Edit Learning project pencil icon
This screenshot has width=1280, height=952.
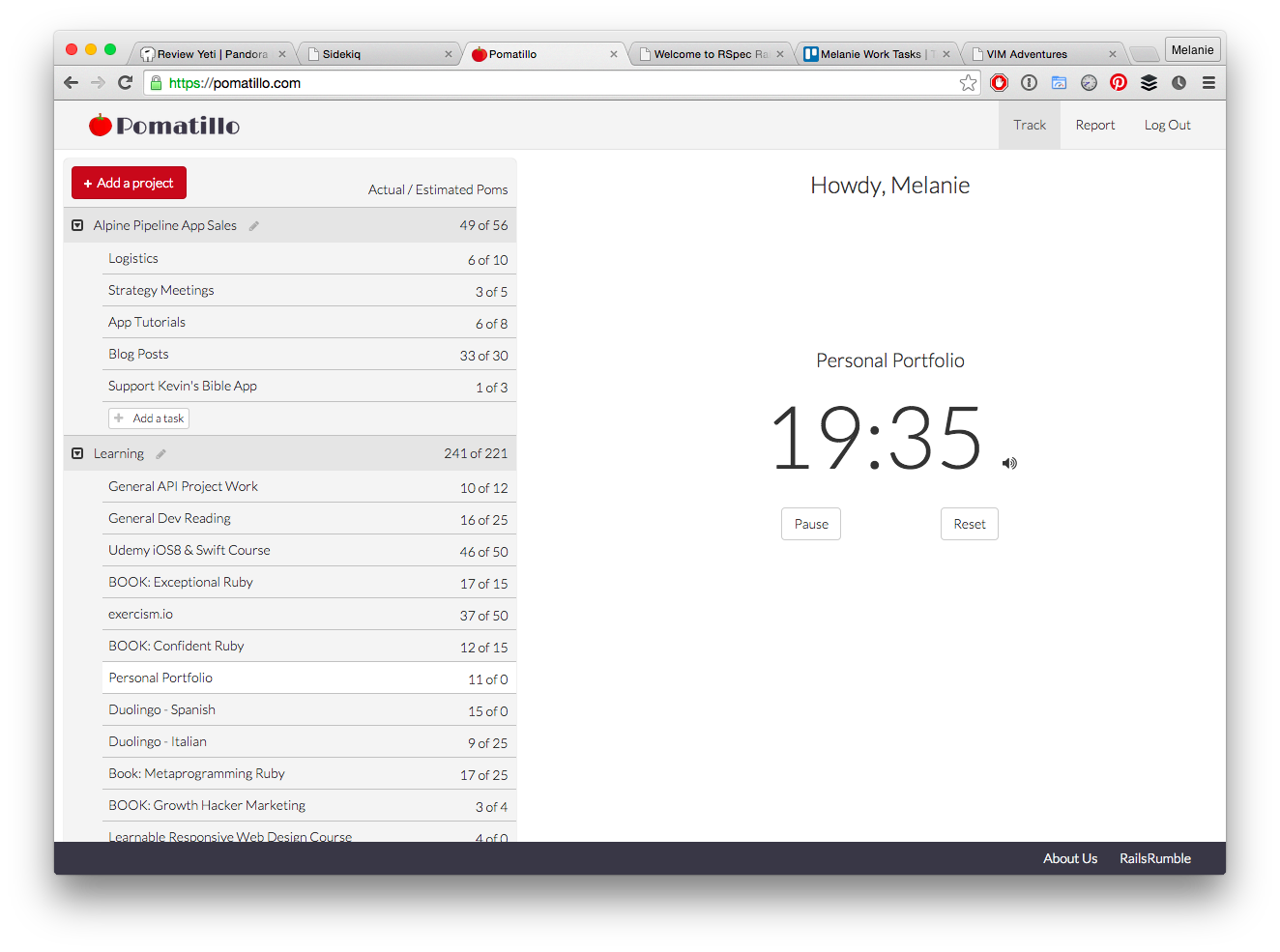[x=161, y=454]
